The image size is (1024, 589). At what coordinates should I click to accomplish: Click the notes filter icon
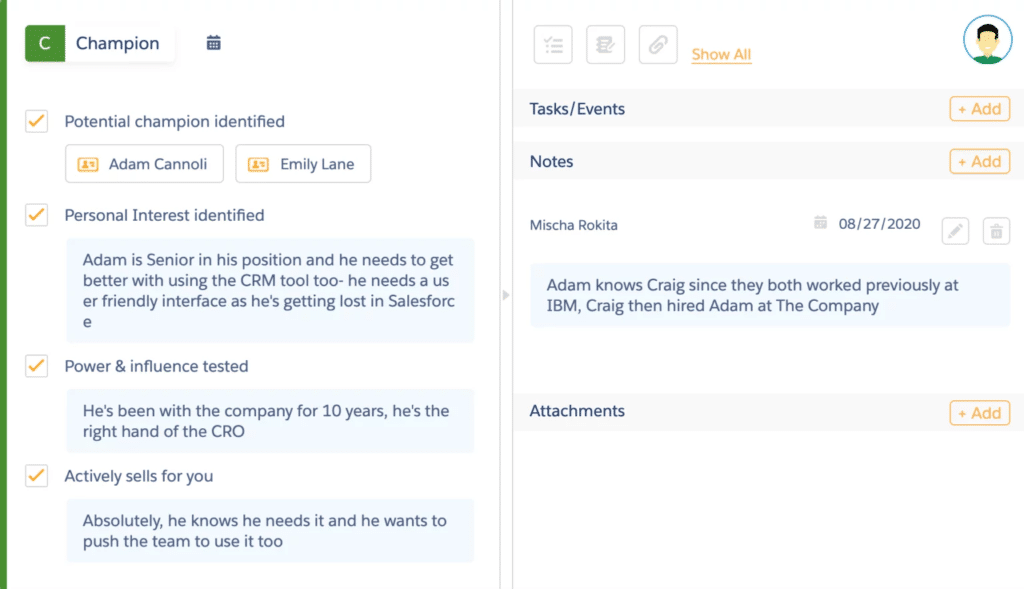click(x=605, y=44)
